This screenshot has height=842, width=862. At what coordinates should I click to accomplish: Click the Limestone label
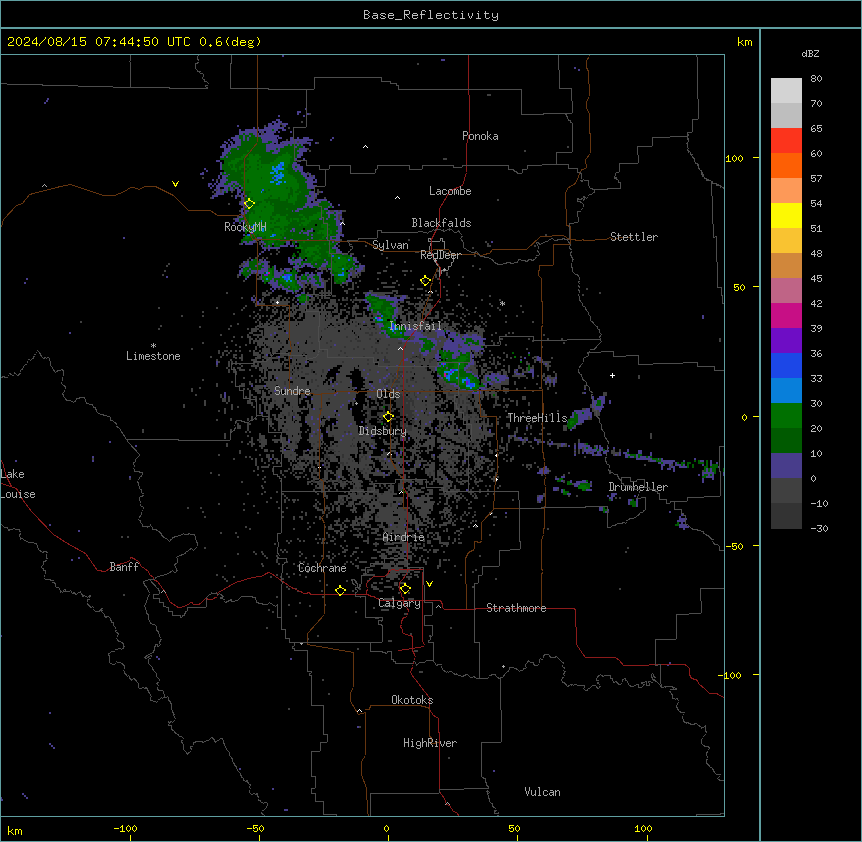(x=153, y=356)
